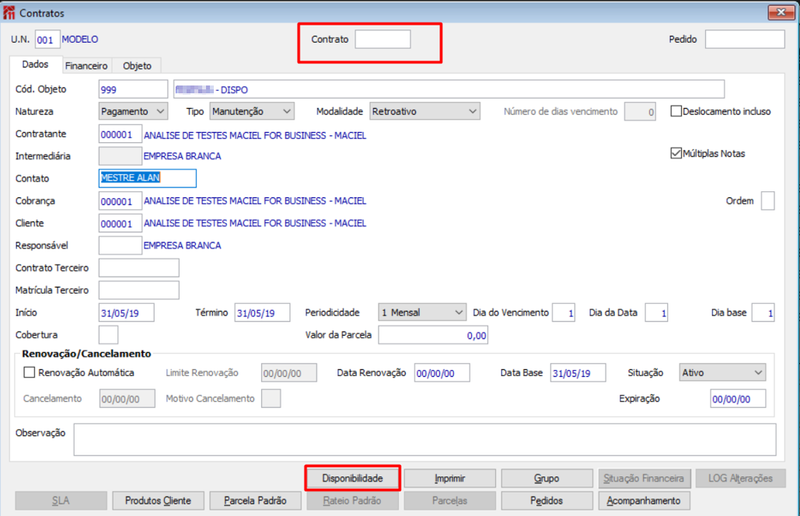
Task: Focus the Cód. Objeto field with 999
Action: [x=133, y=89]
